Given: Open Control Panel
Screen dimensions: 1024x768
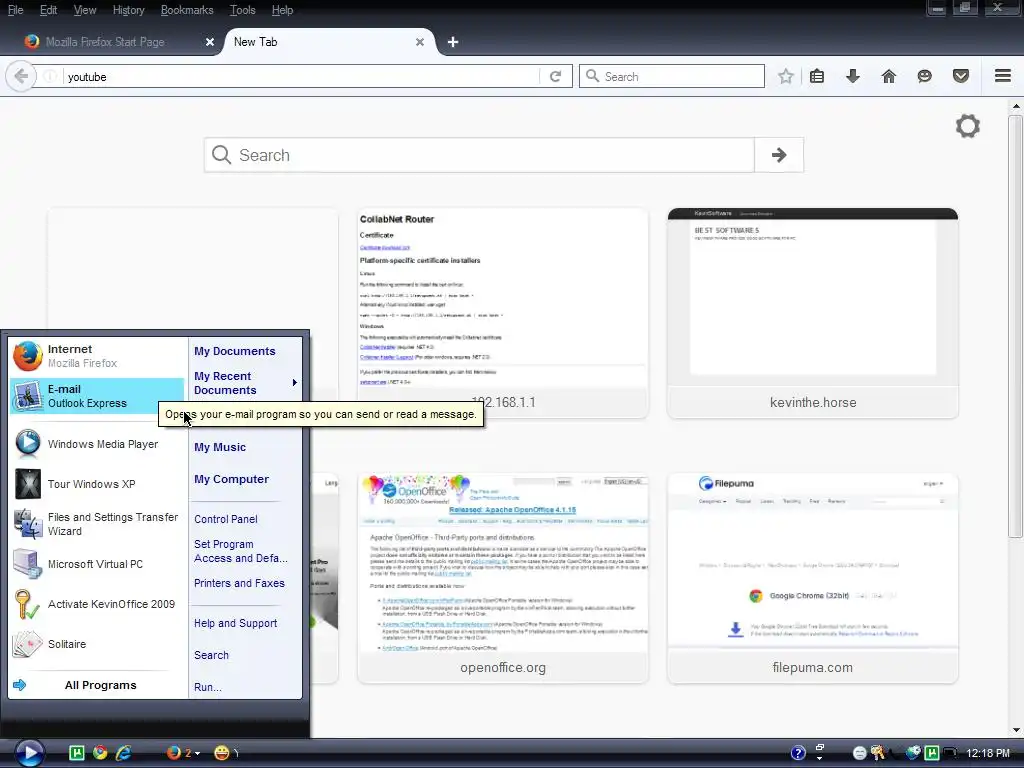Looking at the screenshot, I should [x=226, y=519].
